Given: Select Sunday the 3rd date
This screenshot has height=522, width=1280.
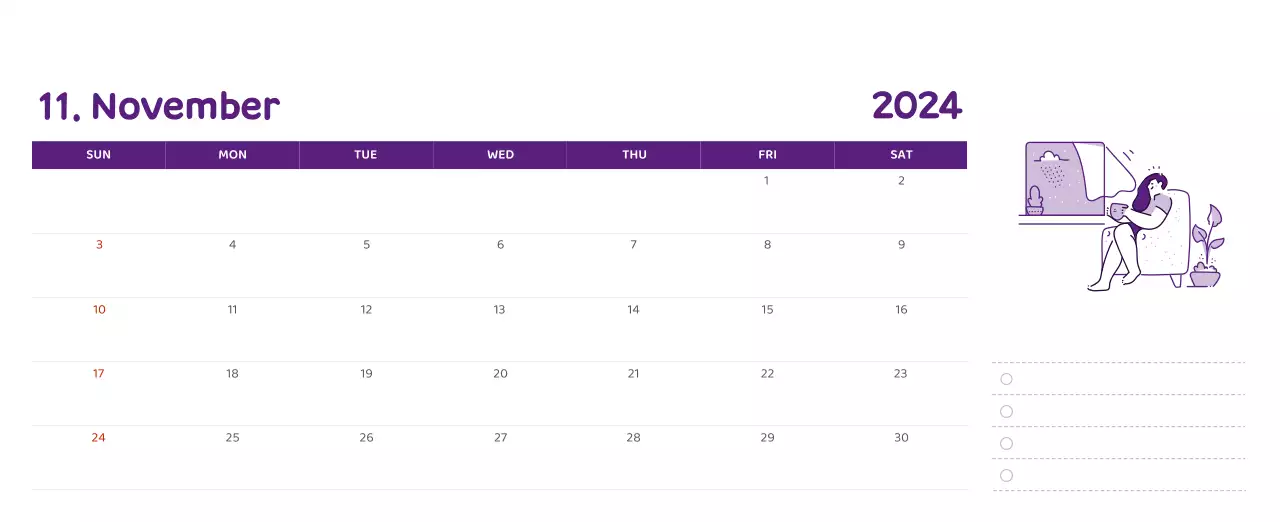Looking at the screenshot, I should tap(99, 245).
